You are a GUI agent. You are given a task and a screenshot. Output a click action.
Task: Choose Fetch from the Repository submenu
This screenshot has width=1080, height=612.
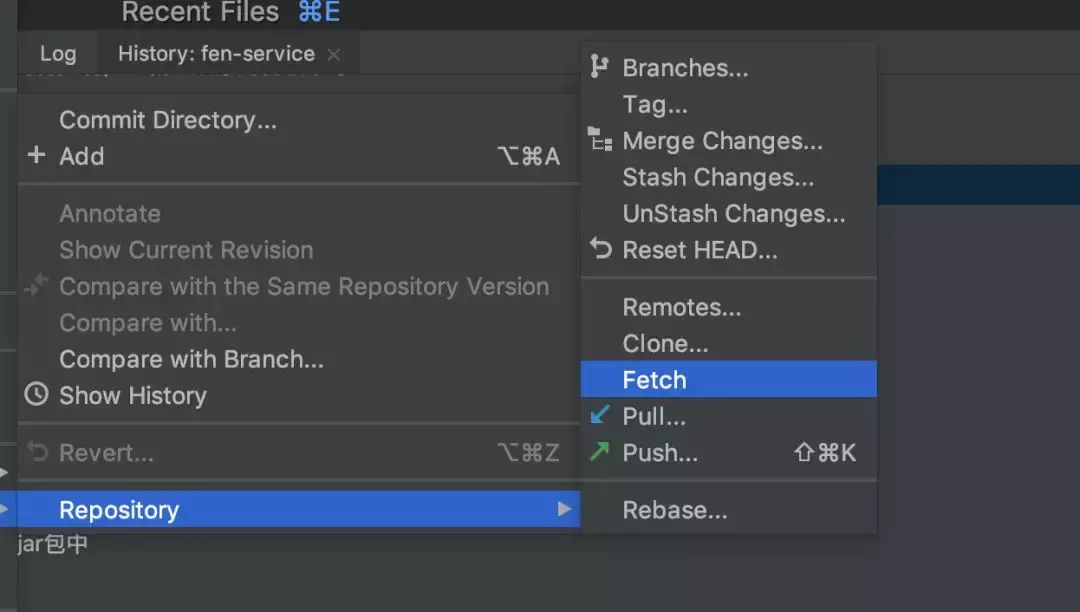coord(654,380)
